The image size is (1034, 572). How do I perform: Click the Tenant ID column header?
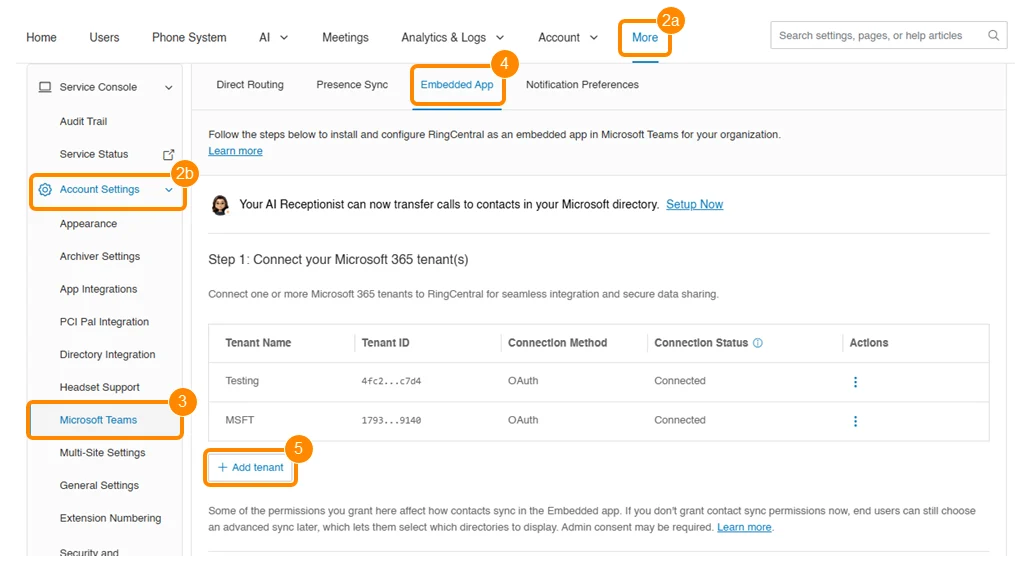click(x=385, y=343)
